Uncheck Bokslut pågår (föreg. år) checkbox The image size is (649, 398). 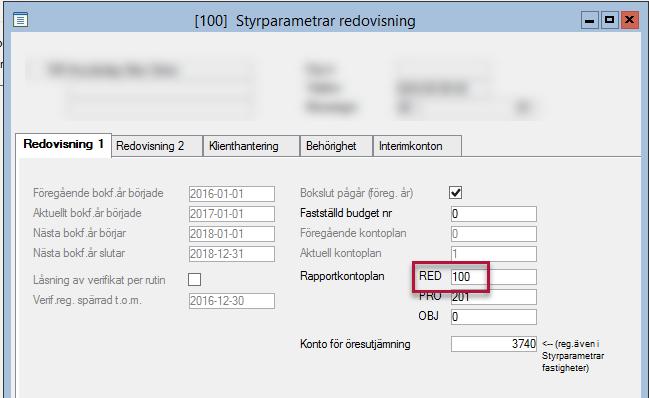455,193
